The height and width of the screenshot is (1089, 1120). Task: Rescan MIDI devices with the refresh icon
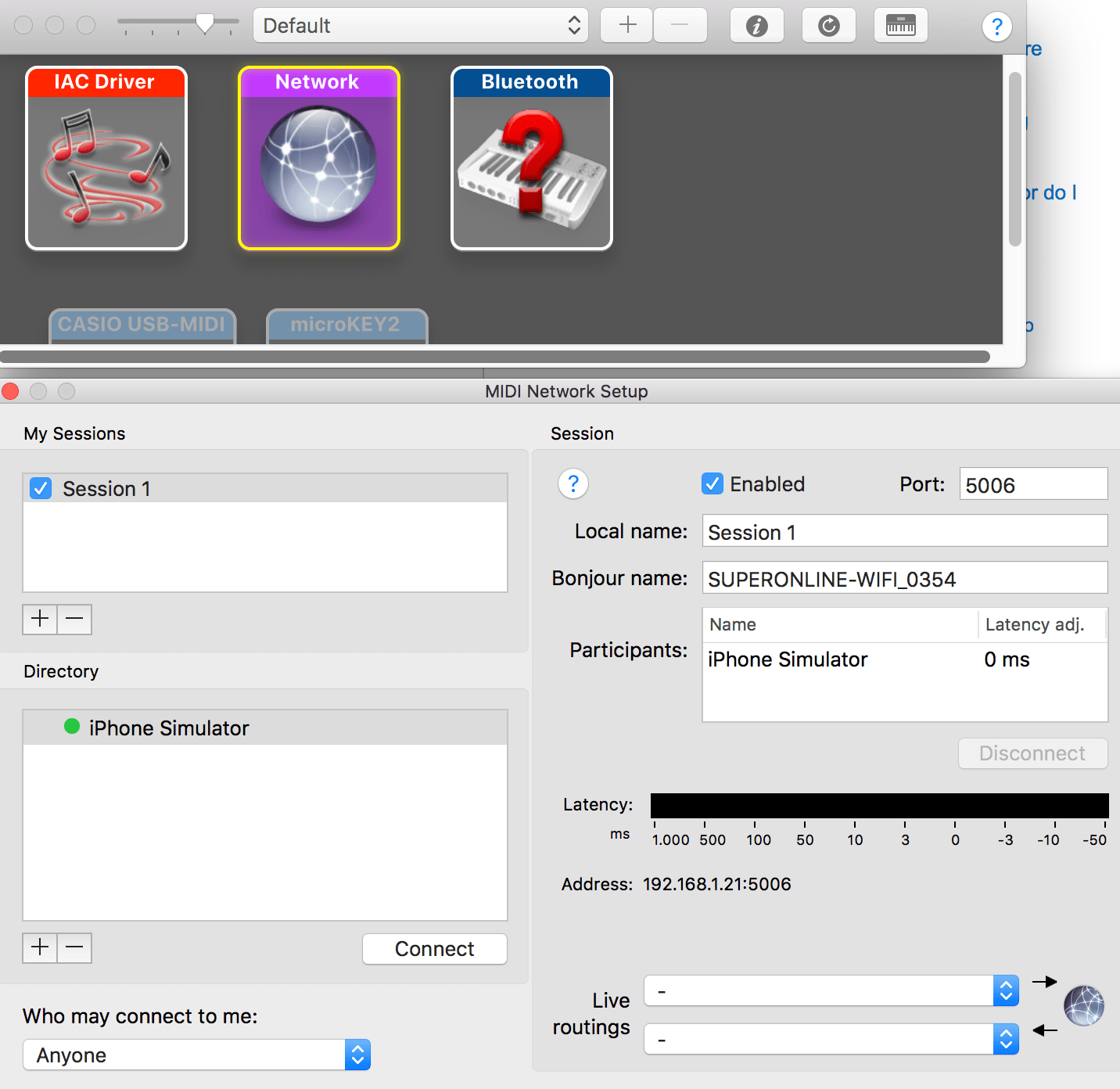(828, 25)
